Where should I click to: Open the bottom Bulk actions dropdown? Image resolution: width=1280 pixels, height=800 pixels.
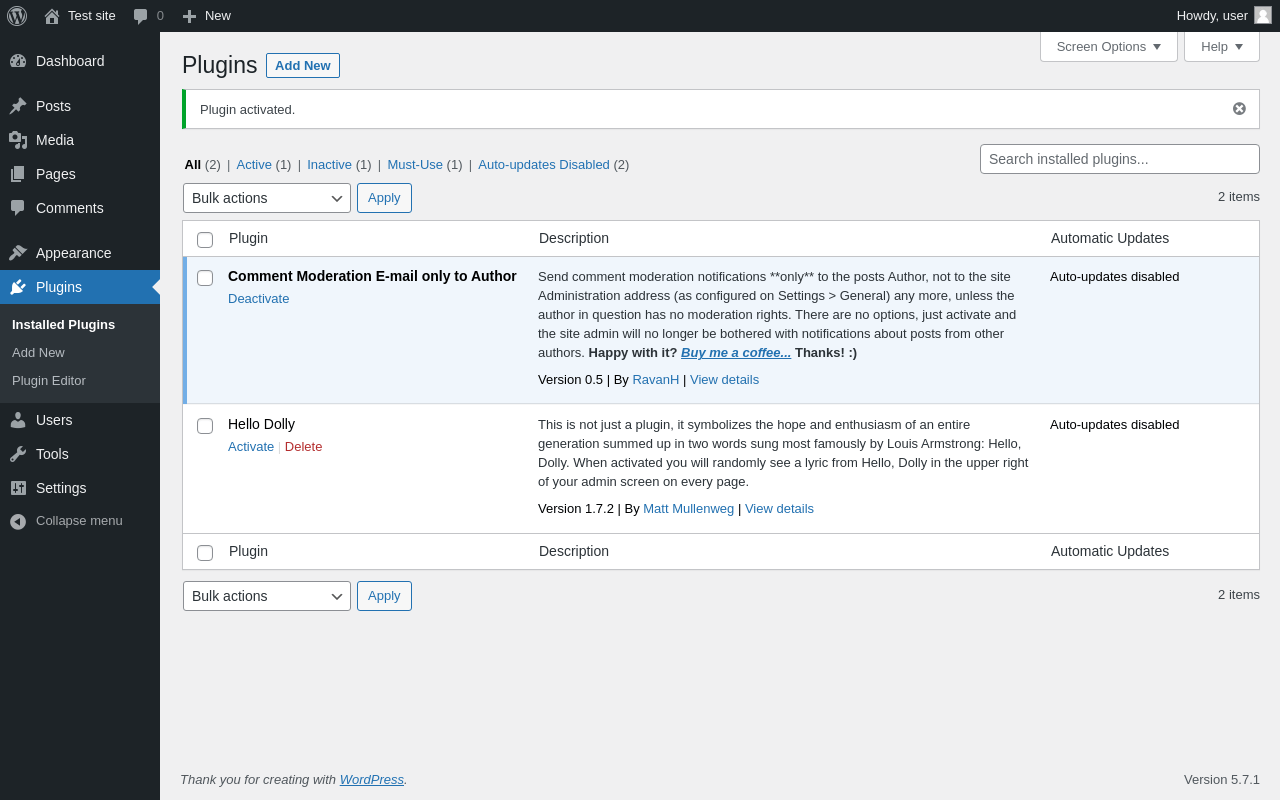click(x=267, y=596)
